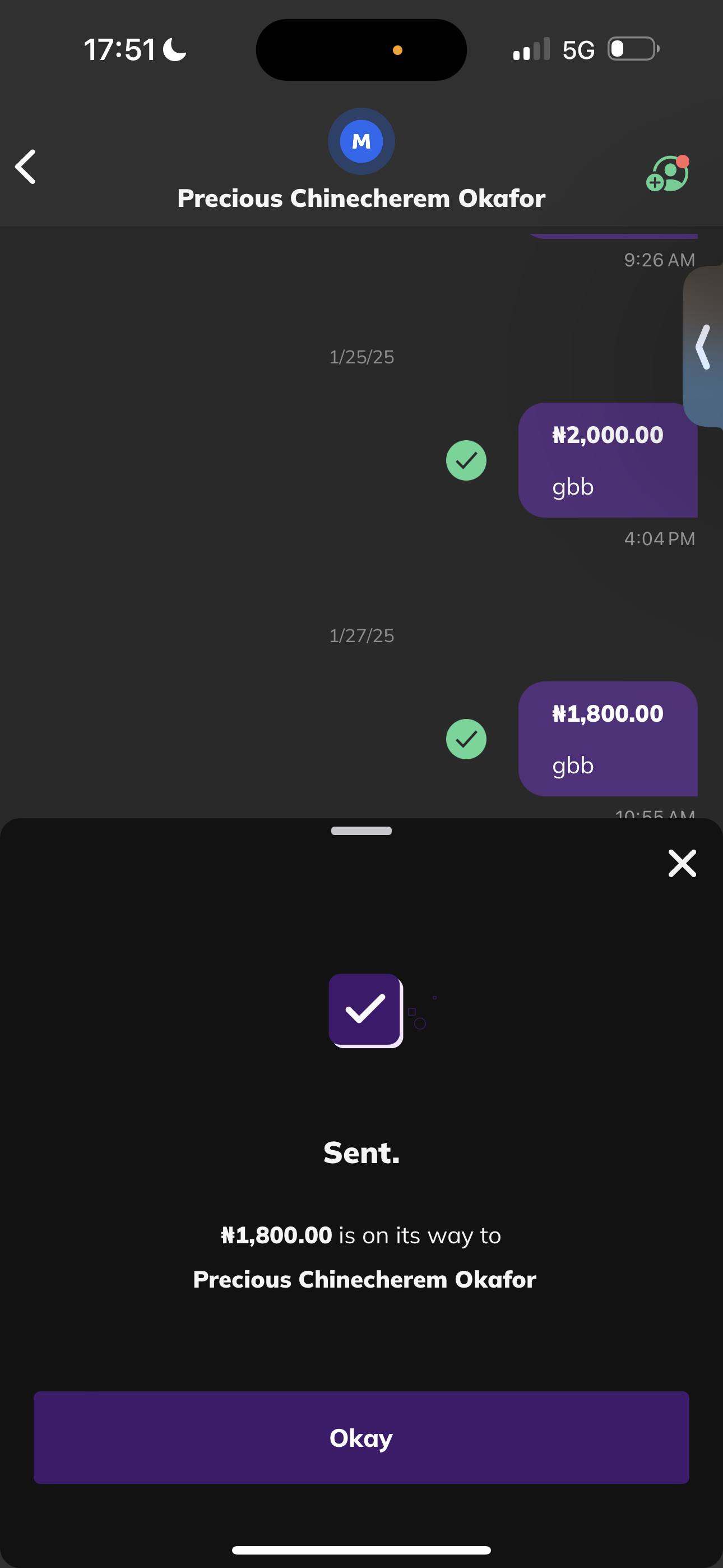
Task: Tap the back arrow in the header
Action: coord(26,166)
